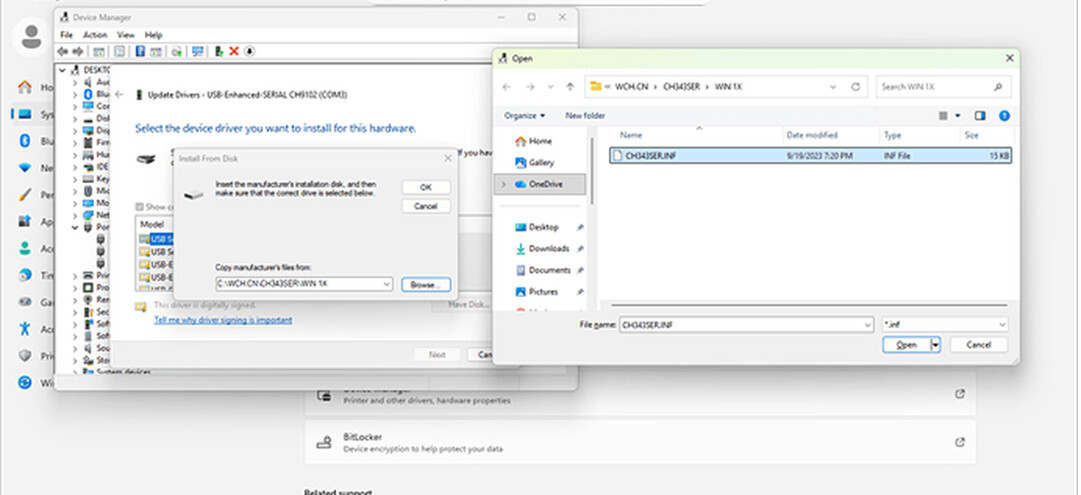1081x495 pixels.
Task: Click the Open button in file dialog
Action: 906,345
